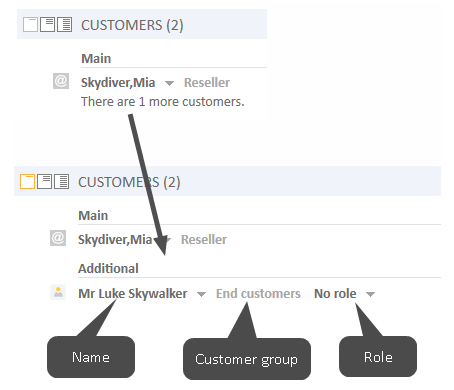Select full detail view icon in top Customers header
The image size is (454, 390).
click(x=64, y=25)
